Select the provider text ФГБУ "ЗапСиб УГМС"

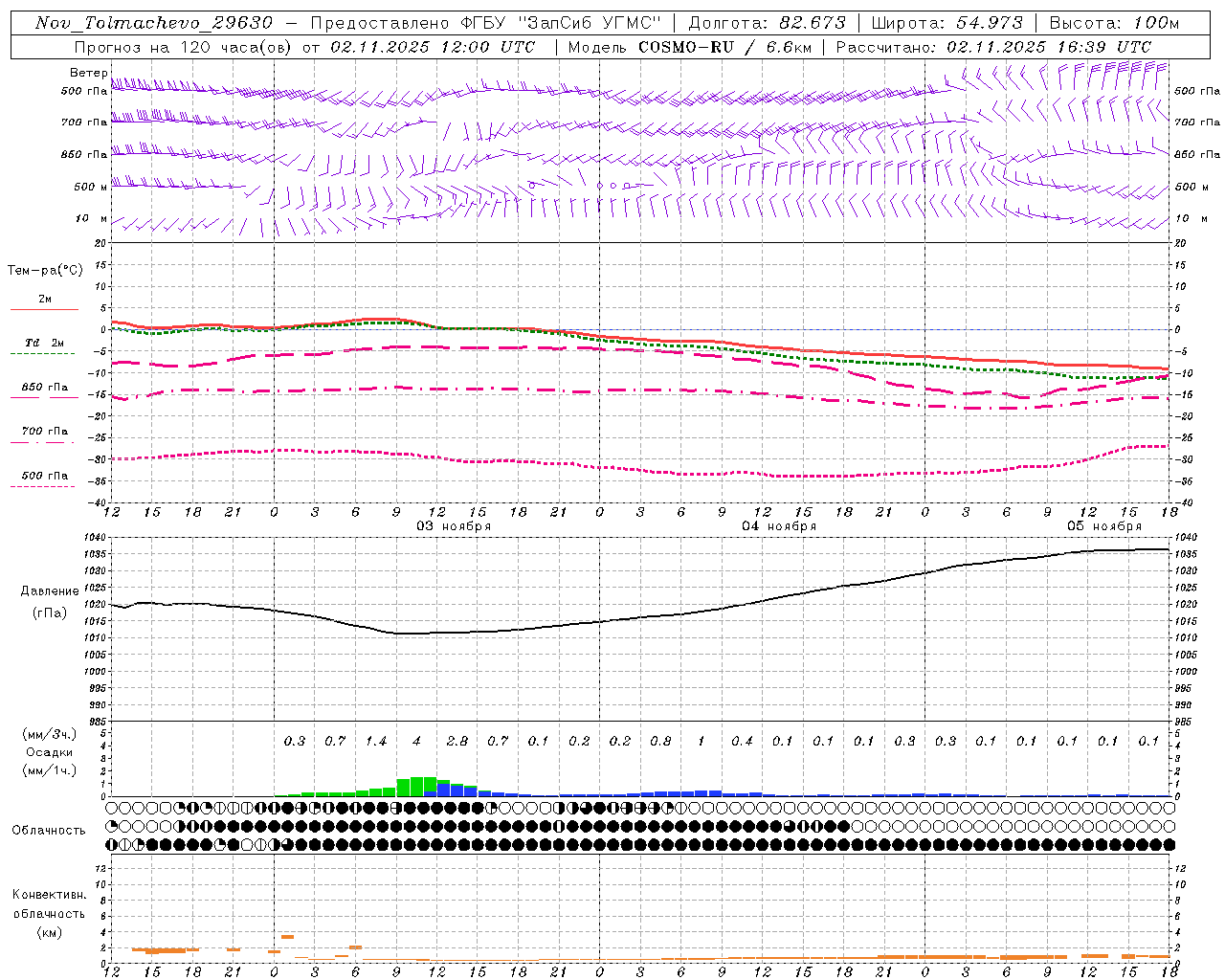click(560, 23)
